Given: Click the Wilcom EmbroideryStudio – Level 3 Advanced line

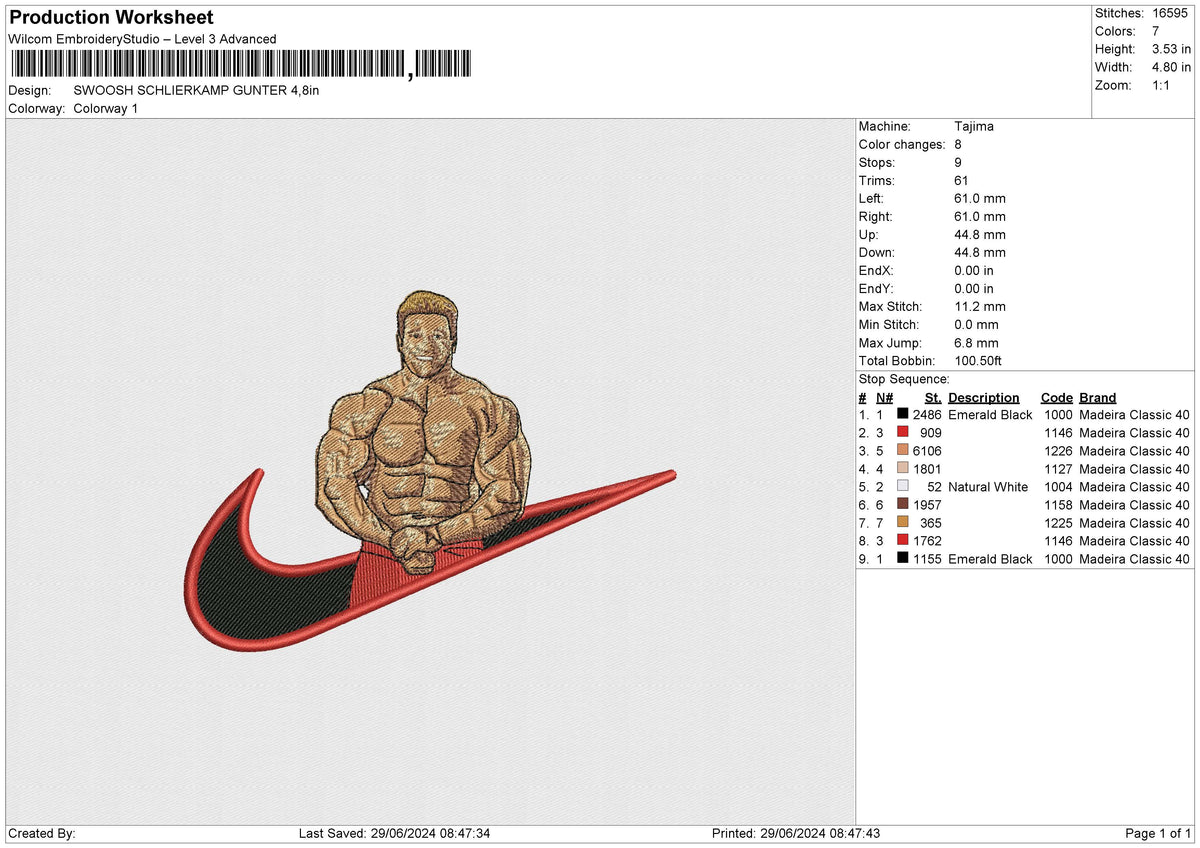Looking at the screenshot, I should [142, 39].
